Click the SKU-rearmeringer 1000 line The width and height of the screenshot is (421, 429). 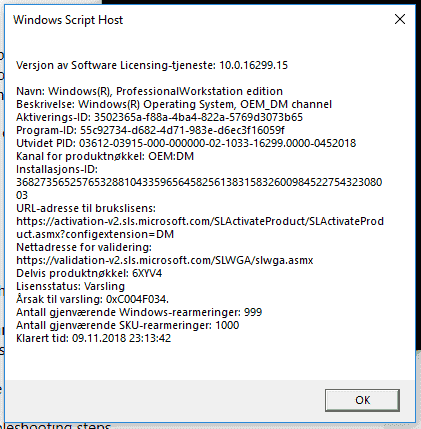[x=128, y=325]
